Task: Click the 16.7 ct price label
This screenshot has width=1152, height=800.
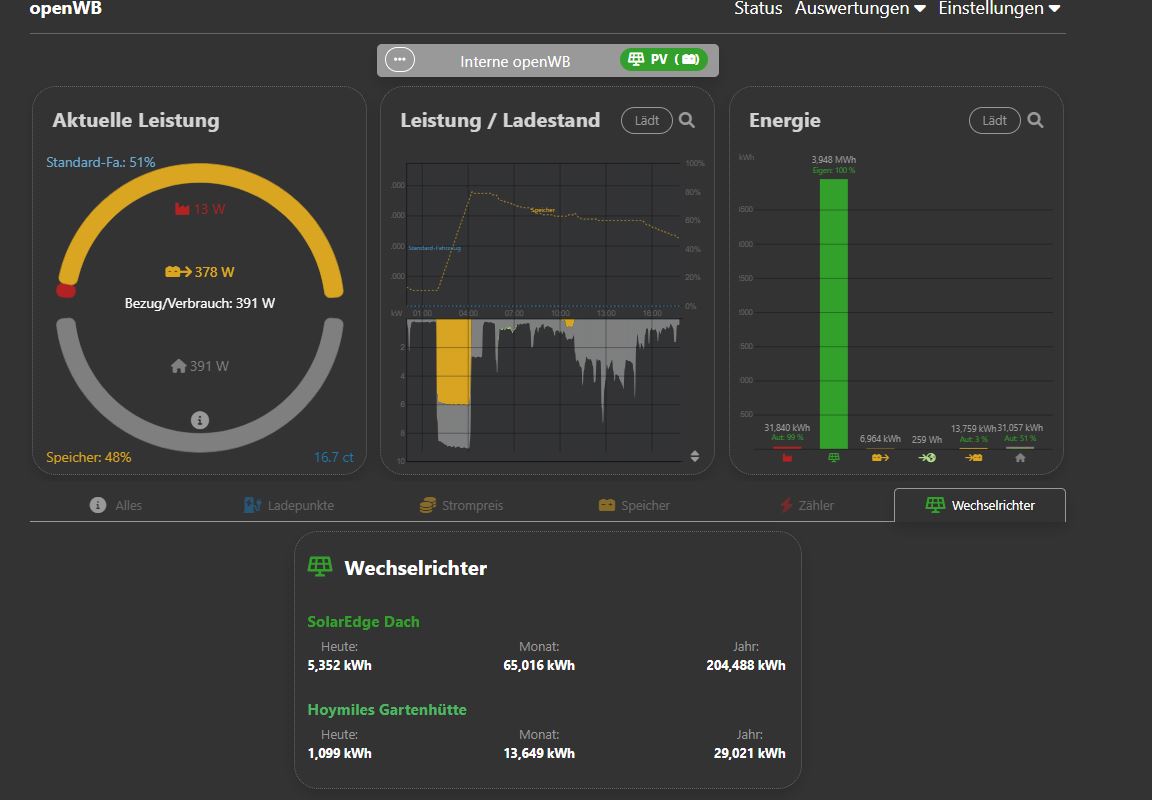Action: pyautogui.click(x=334, y=457)
